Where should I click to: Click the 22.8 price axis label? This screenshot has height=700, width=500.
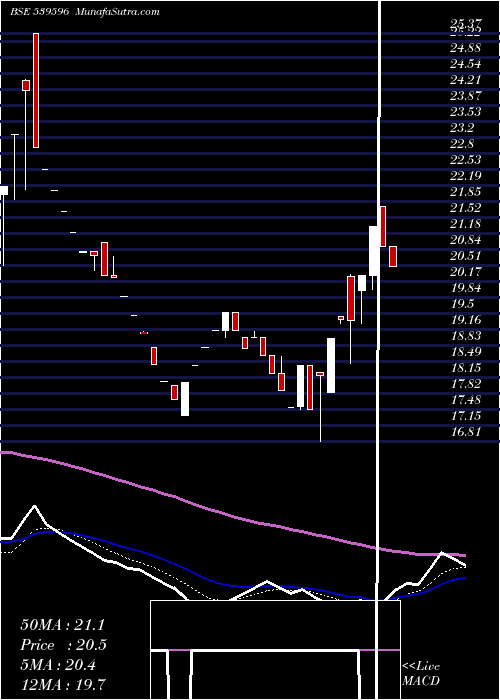click(x=462, y=144)
